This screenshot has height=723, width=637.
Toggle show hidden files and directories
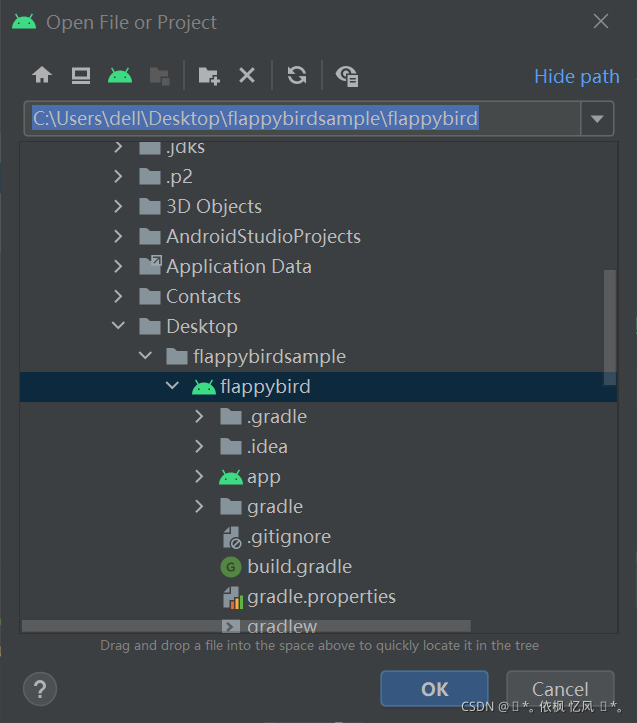(x=347, y=76)
